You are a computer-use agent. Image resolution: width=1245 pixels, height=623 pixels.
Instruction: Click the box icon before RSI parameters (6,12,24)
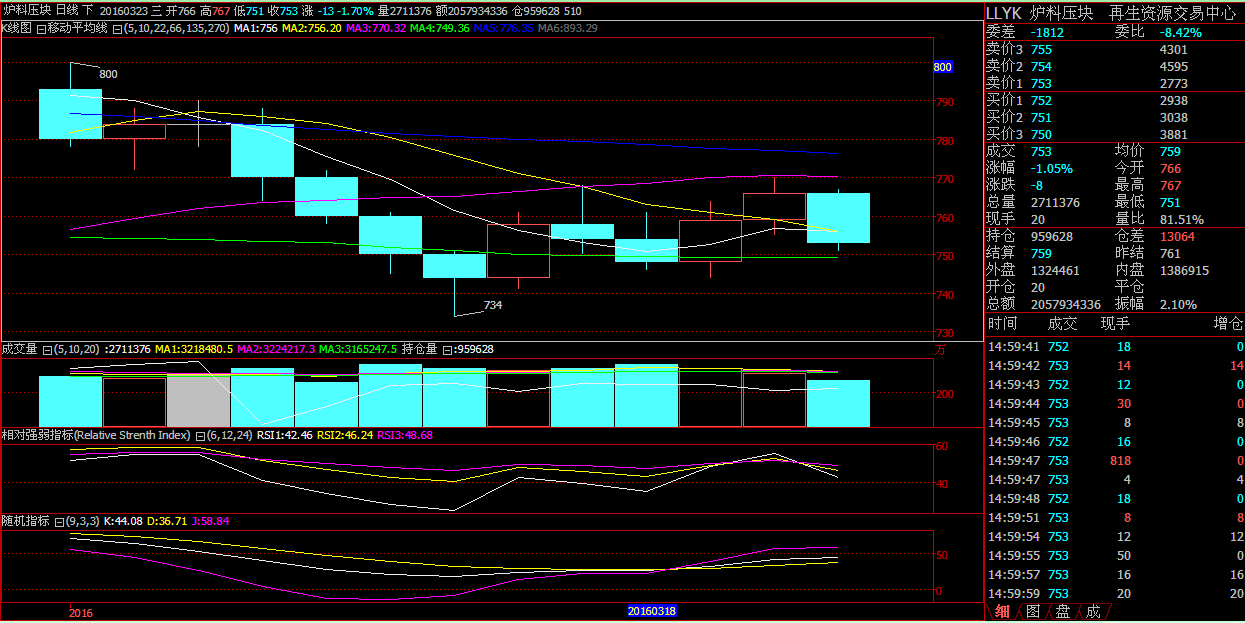pos(201,436)
